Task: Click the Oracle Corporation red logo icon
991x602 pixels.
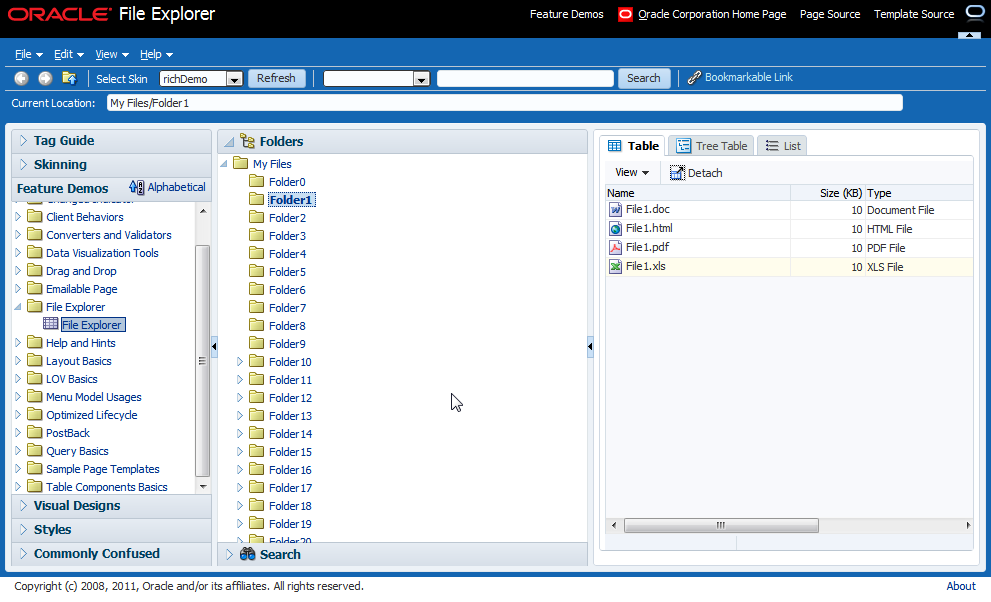Action: (x=625, y=14)
